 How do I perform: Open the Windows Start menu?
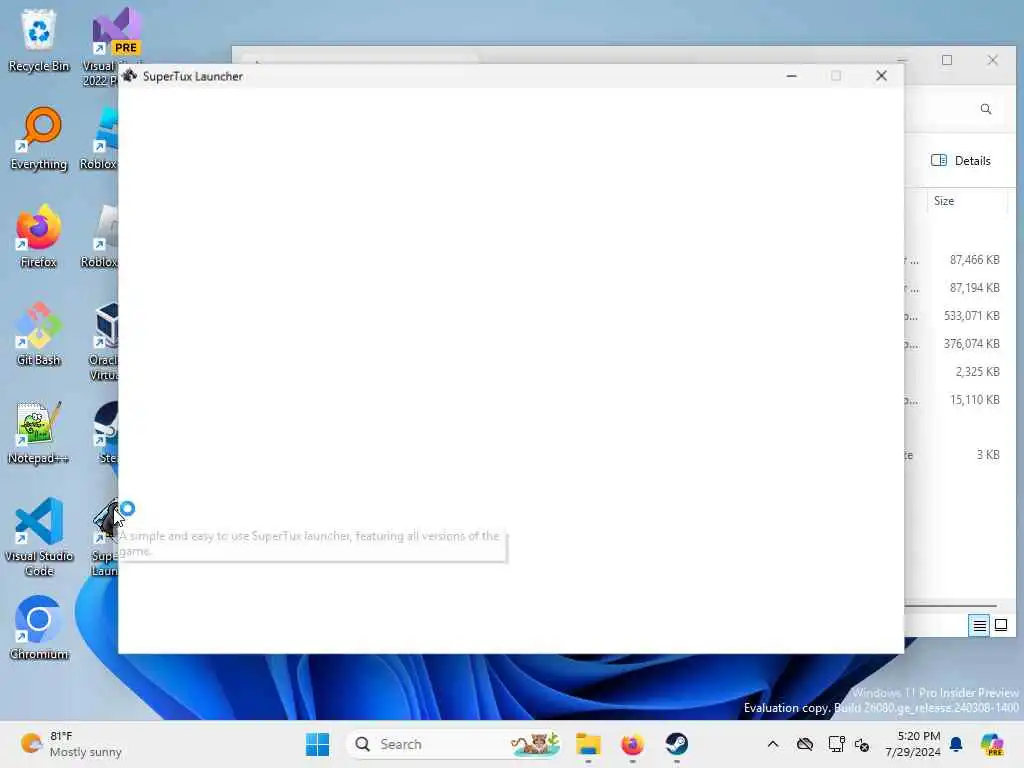point(317,744)
